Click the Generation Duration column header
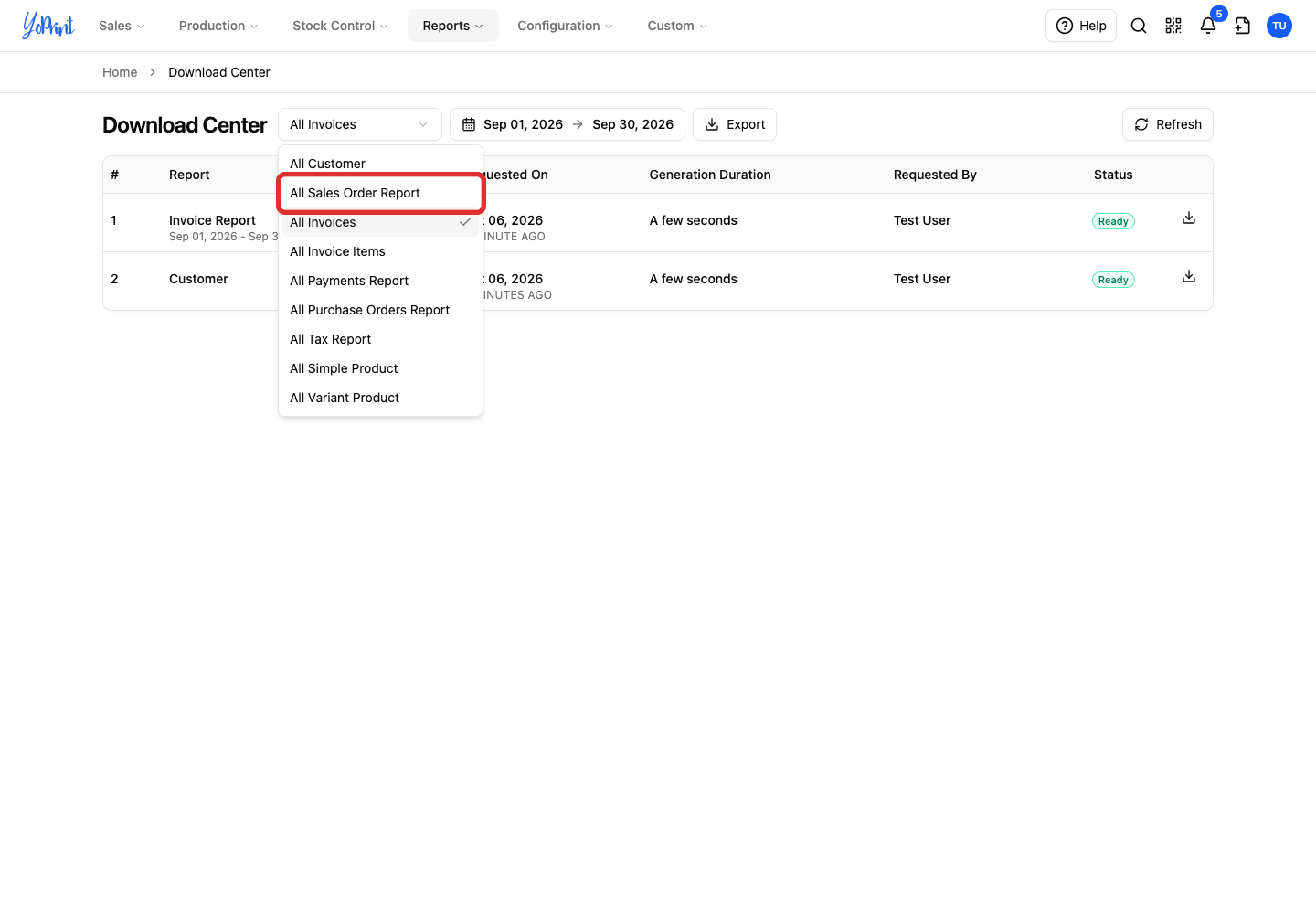The image size is (1316, 914). [x=710, y=175]
